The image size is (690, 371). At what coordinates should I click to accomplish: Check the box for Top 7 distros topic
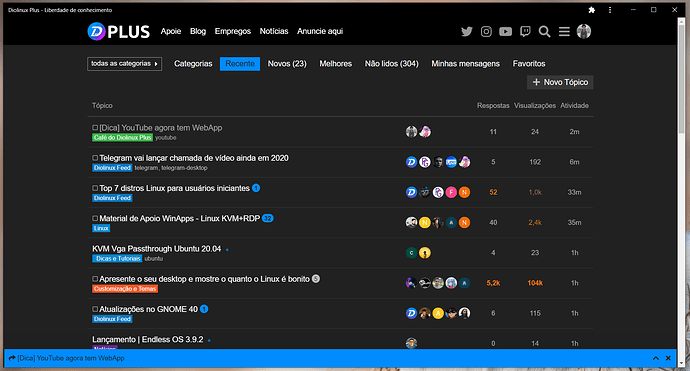tap(95, 188)
